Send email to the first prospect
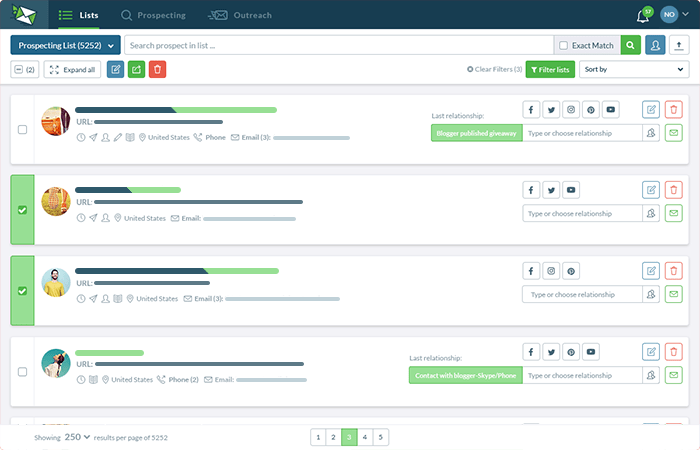This screenshot has height=450, width=700. [x=674, y=133]
